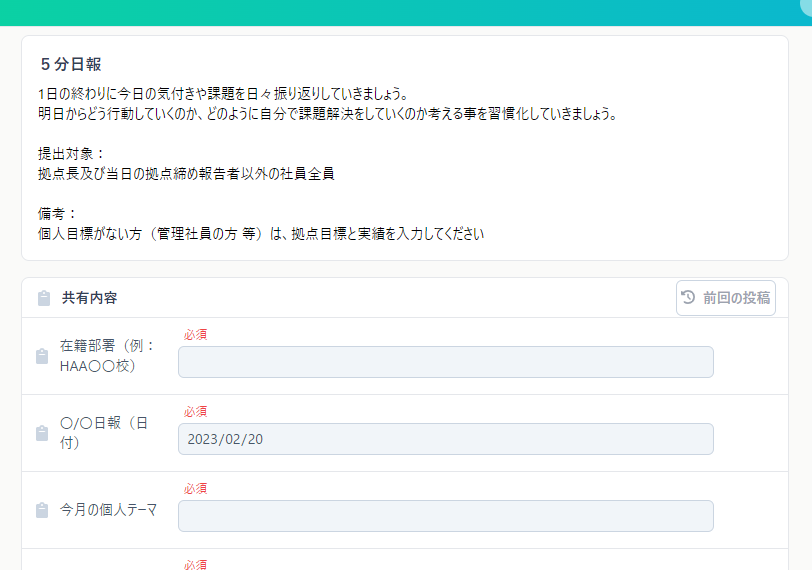Image resolution: width=812 pixels, height=570 pixels.
Task: Click the 必須 marker above the date field
Action: point(195,411)
